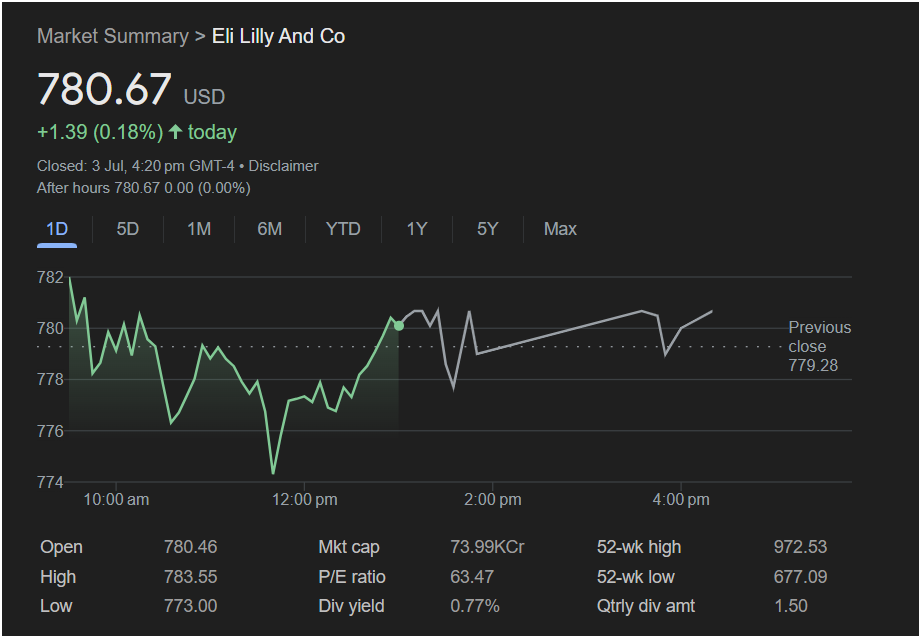The width and height of the screenshot is (921, 638).
Task: Click the P/E ratio label
Action: point(351,577)
